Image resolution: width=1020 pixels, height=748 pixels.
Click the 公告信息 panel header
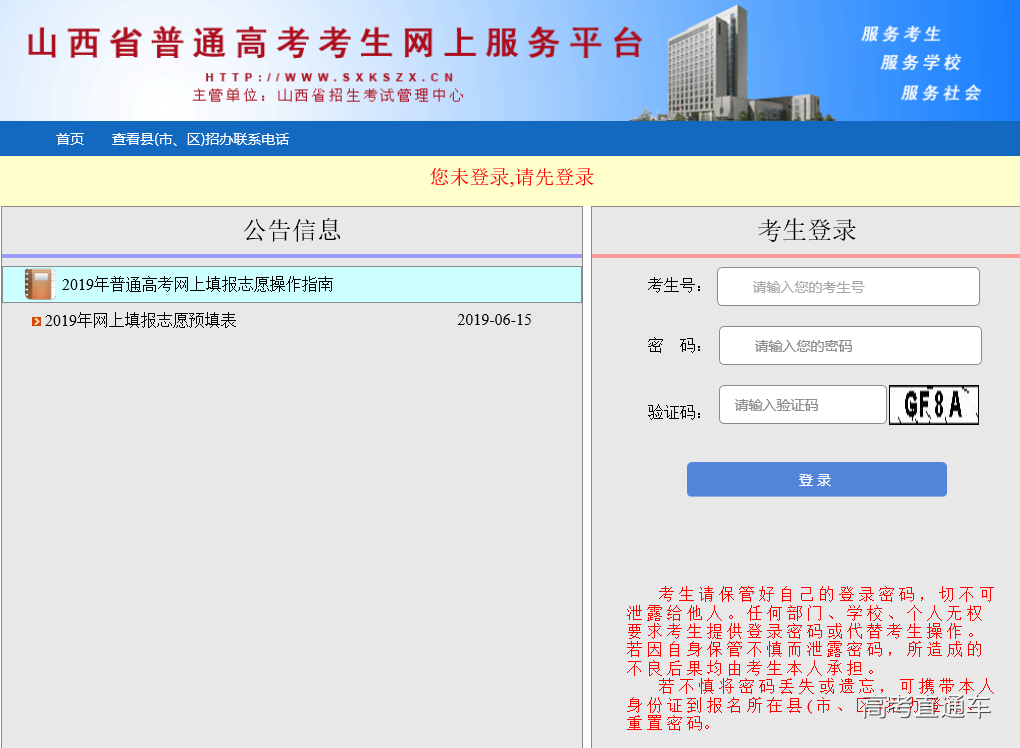[291, 230]
